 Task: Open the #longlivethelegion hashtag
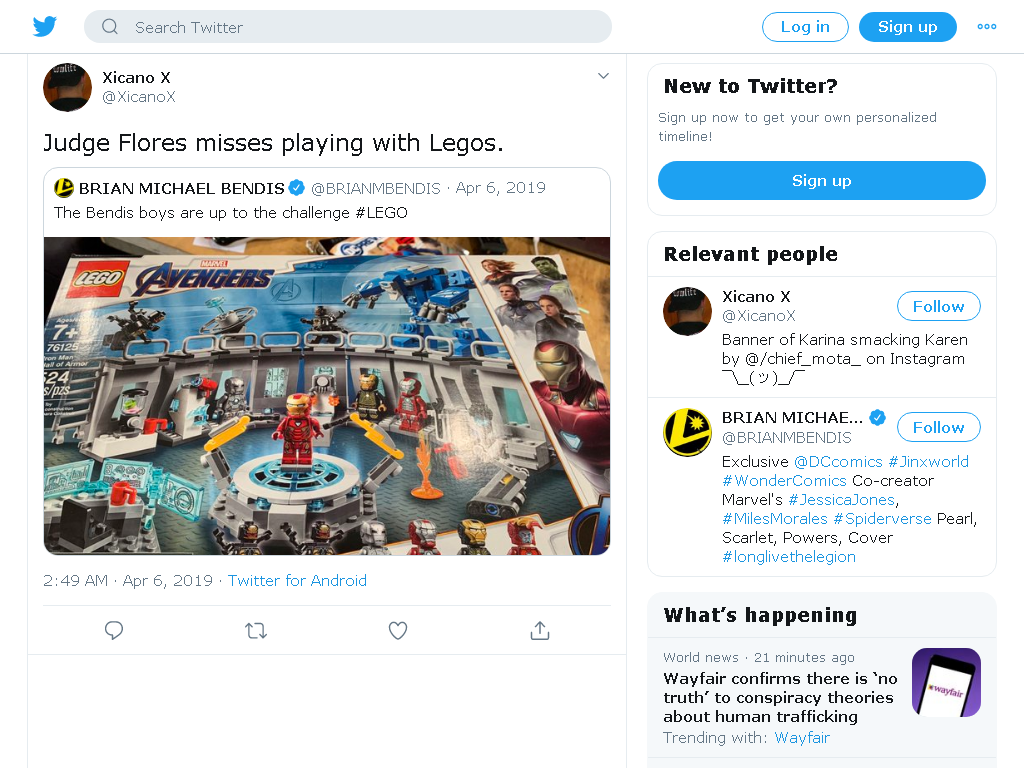click(788, 556)
